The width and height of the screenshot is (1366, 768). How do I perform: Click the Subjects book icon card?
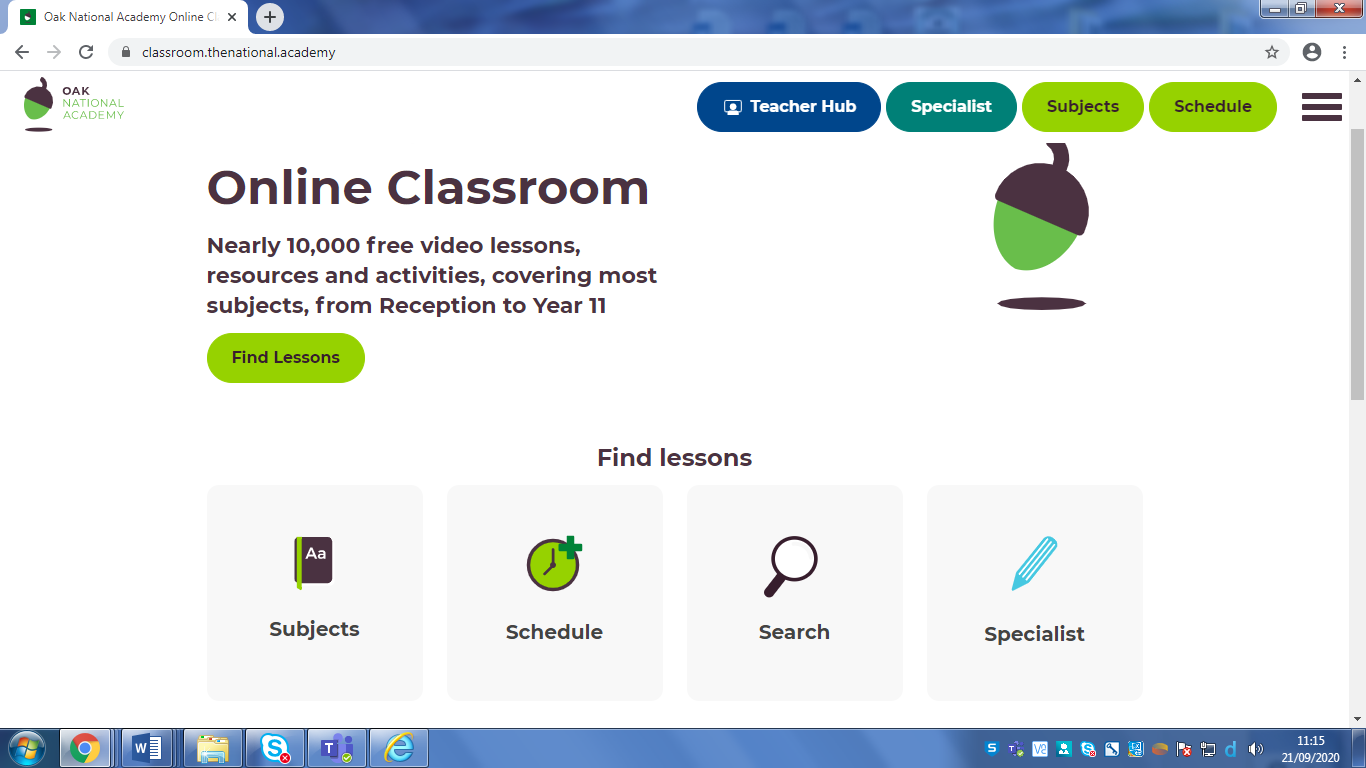click(314, 562)
